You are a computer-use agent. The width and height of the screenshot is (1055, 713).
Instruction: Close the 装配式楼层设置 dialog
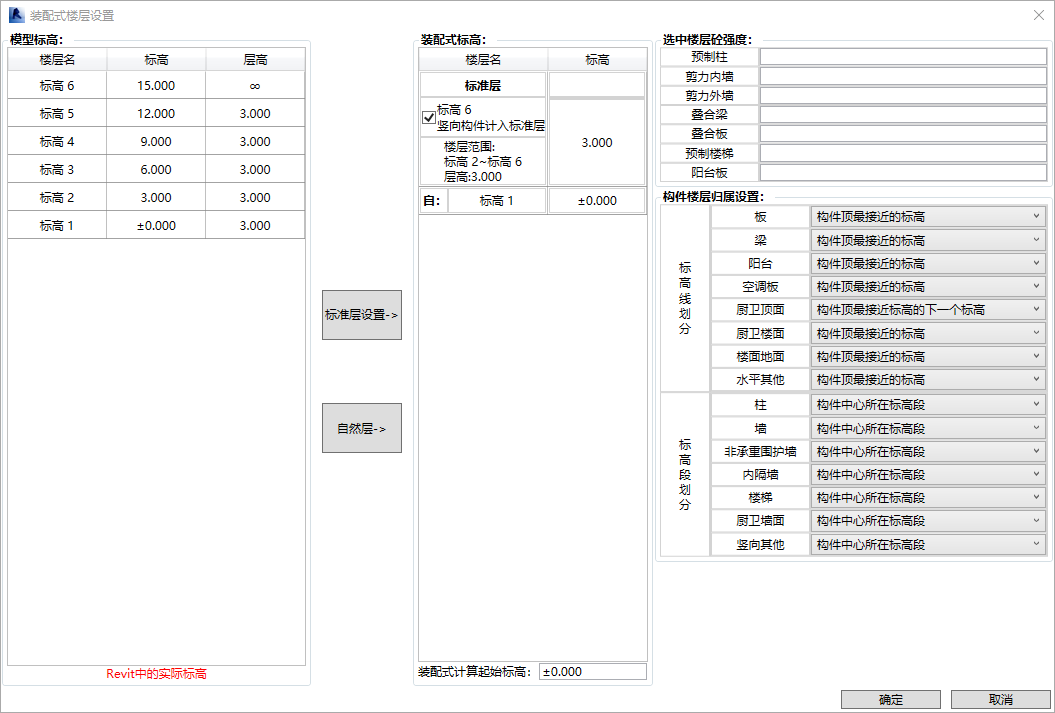click(x=1038, y=15)
